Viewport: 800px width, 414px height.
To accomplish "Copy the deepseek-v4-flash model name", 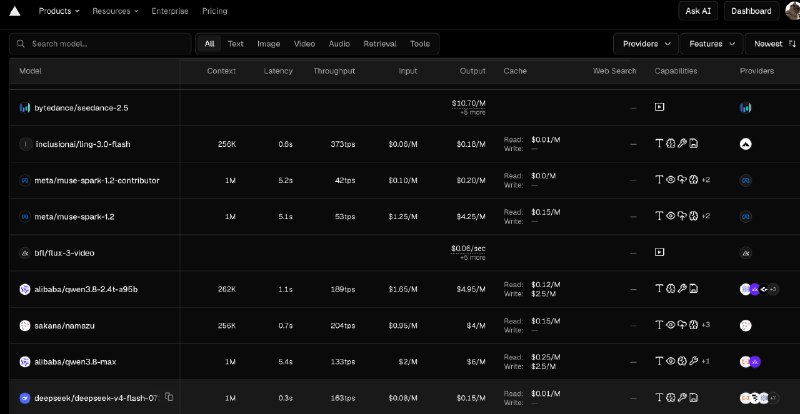I will pos(169,397).
